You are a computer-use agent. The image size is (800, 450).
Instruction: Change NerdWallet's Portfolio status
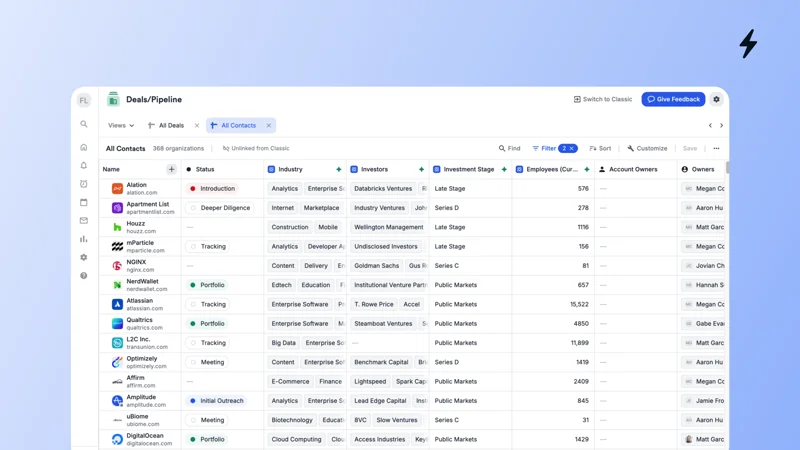[x=207, y=285]
